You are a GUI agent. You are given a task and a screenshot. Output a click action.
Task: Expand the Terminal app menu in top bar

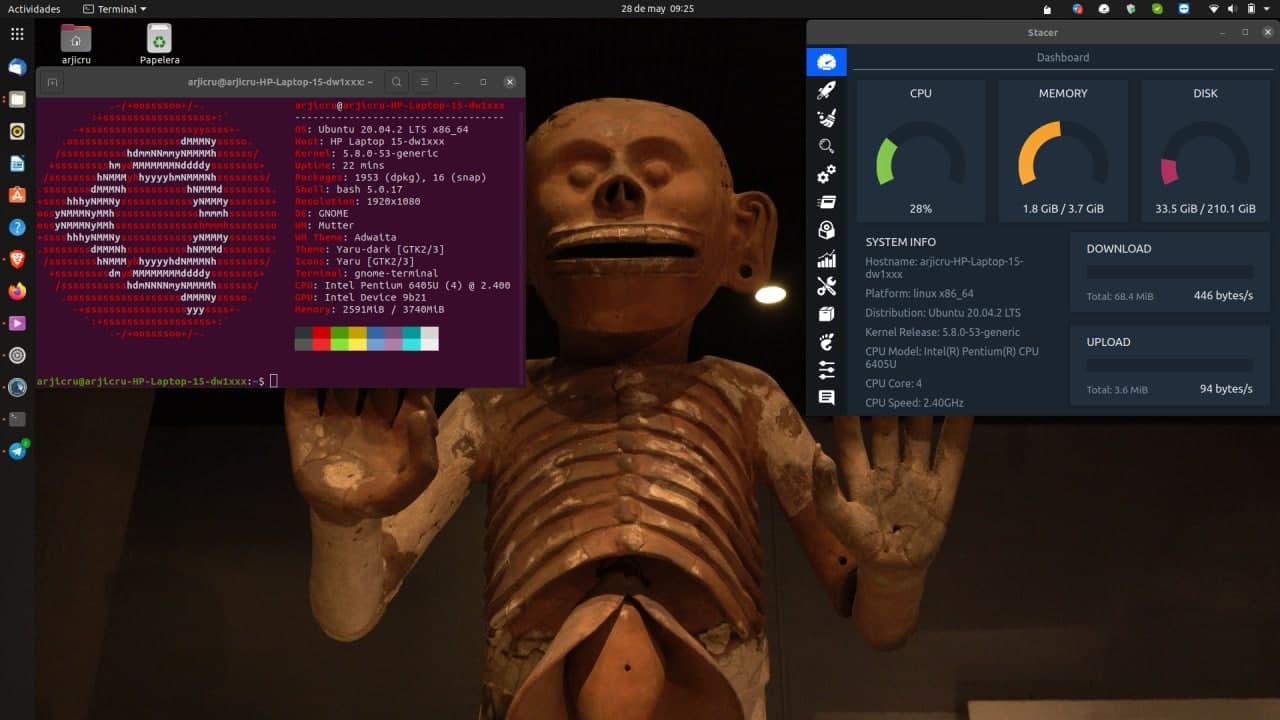[x=115, y=9]
